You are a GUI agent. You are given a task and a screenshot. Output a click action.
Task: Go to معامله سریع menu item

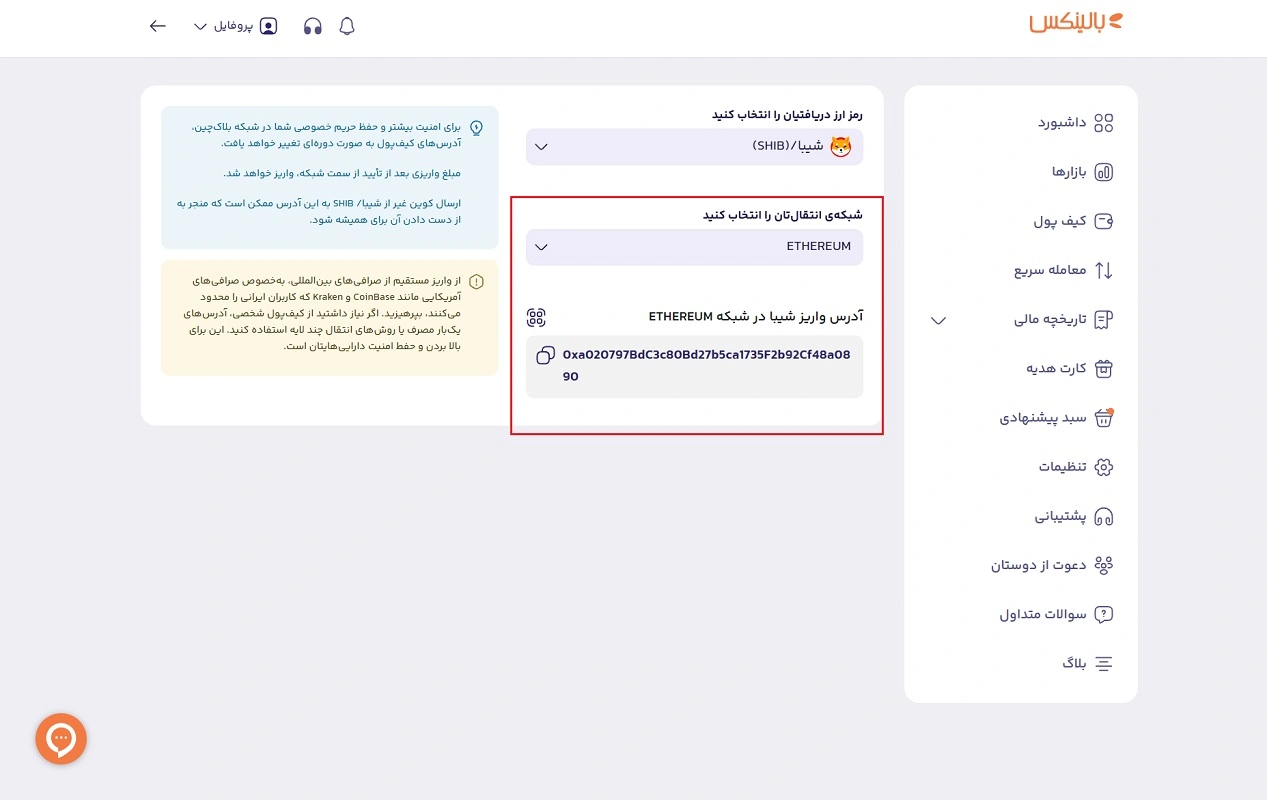click(1050, 270)
